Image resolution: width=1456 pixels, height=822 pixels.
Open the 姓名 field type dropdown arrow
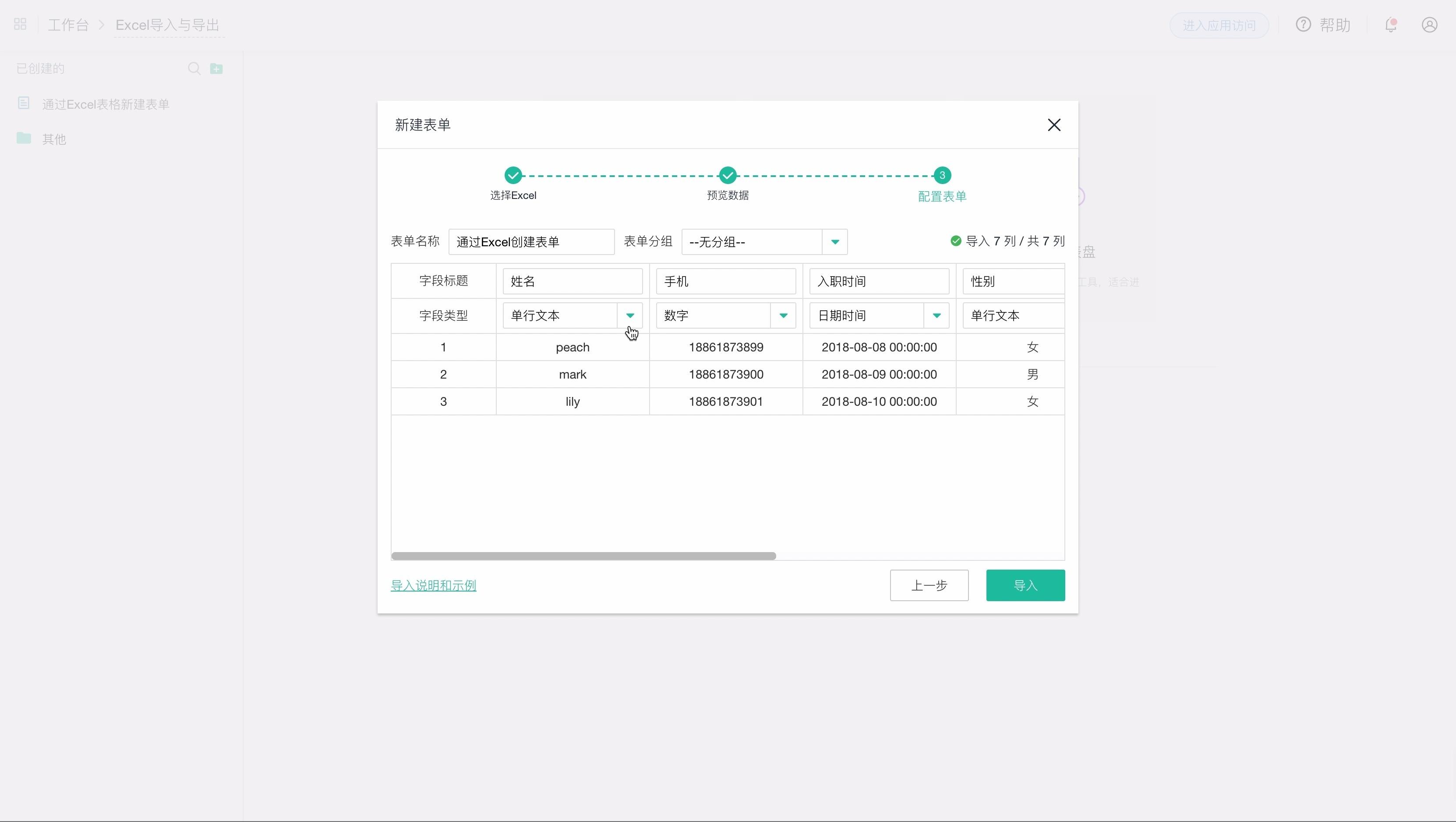[629, 315]
